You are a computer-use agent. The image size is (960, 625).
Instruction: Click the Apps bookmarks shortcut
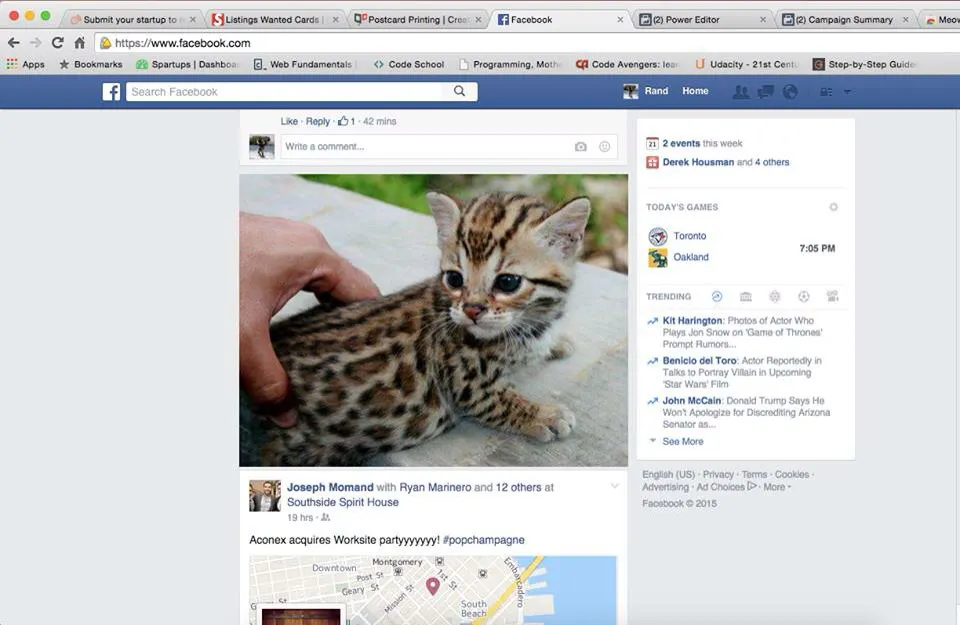pyautogui.click(x=25, y=64)
